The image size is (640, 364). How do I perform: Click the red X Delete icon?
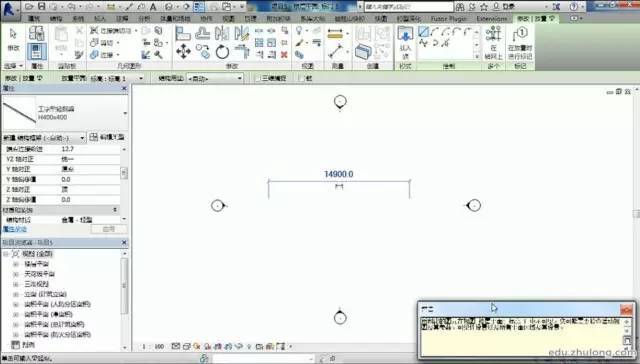(284, 54)
